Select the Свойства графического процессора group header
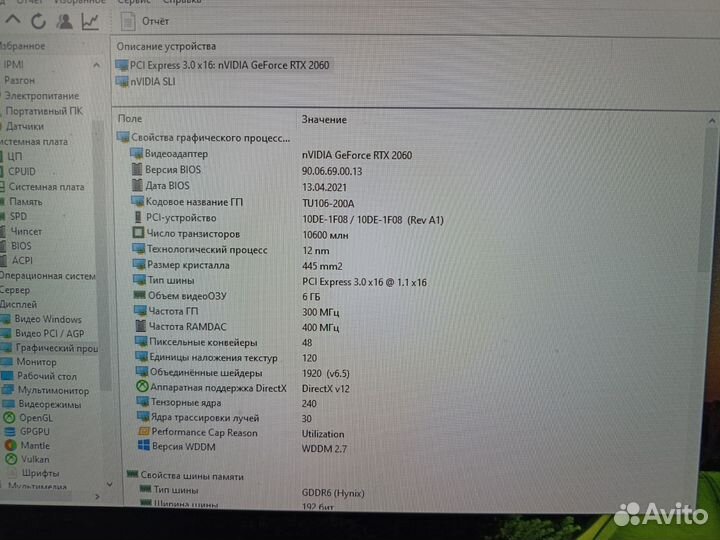Image resolution: width=720 pixels, height=540 pixels. click(x=203, y=137)
